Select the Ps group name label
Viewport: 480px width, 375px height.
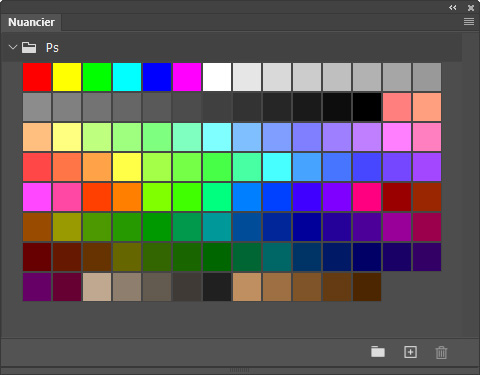pyautogui.click(x=52, y=48)
